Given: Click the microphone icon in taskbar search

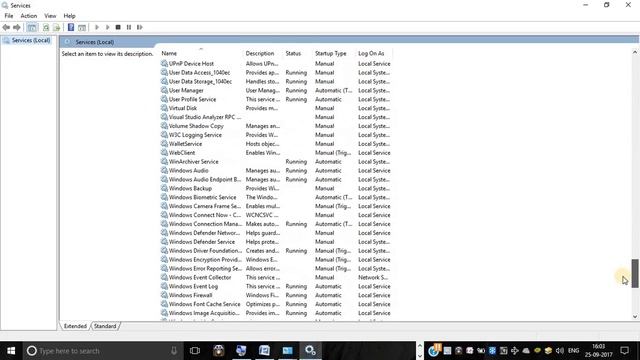Looking at the screenshot, I should click(x=174, y=351).
